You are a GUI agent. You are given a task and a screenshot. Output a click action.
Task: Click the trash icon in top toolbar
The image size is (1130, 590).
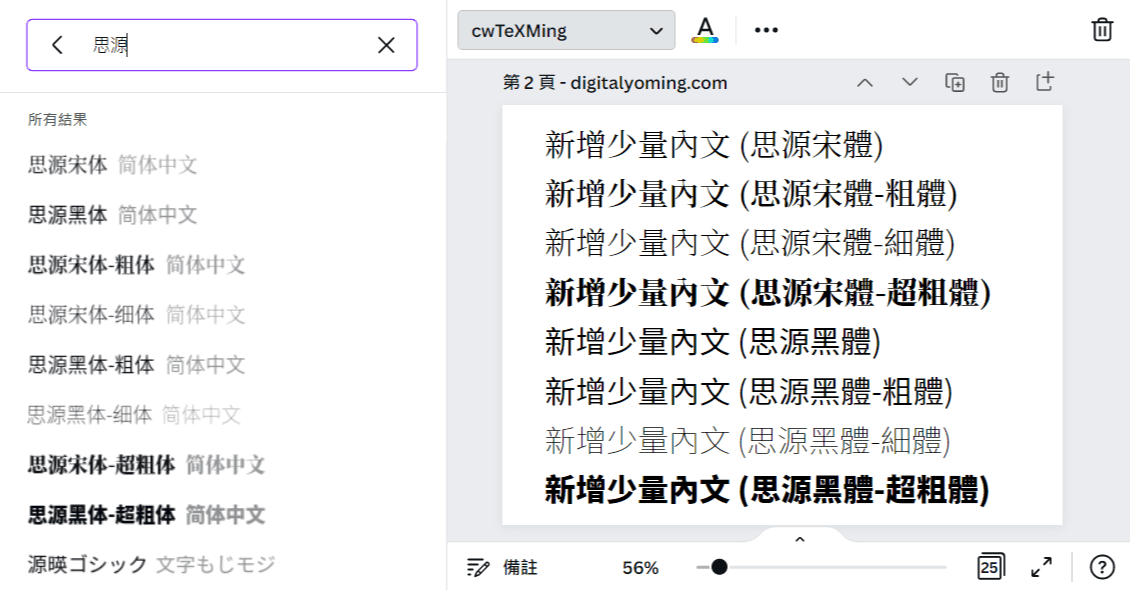[x=1102, y=29]
